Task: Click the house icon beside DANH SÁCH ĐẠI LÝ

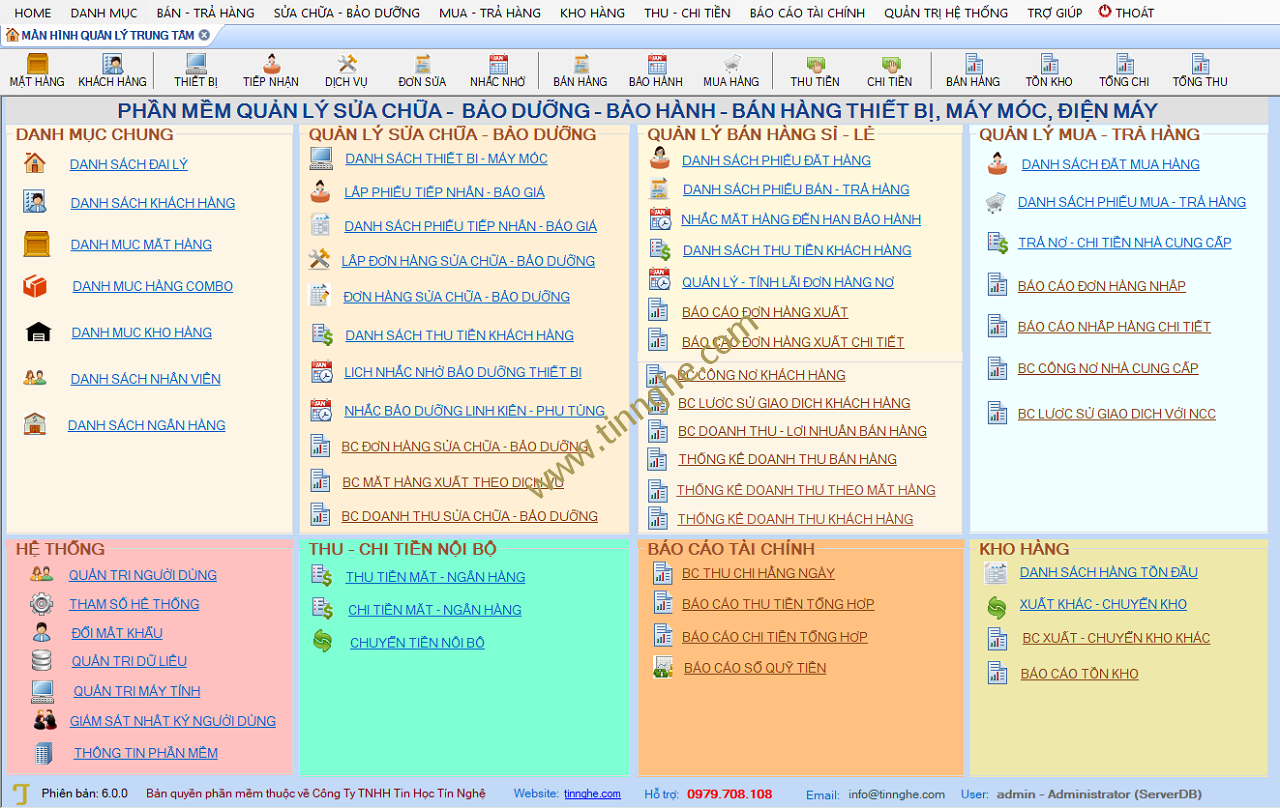Action: pyautogui.click(x=35, y=163)
